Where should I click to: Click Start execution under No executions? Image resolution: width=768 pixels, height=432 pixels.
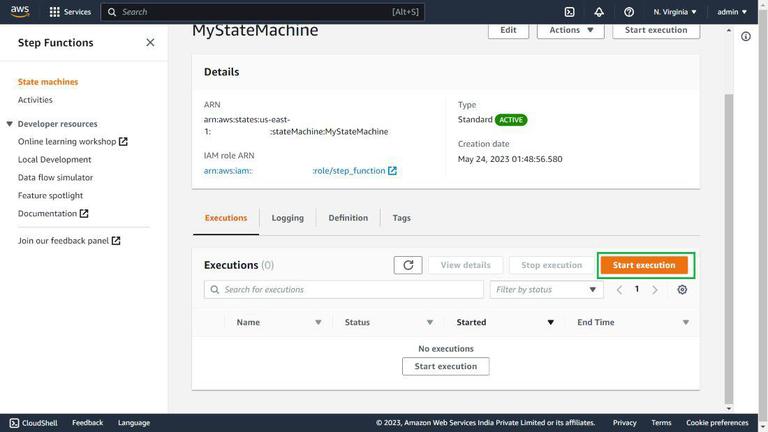pyautogui.click(x=445, y=366)
